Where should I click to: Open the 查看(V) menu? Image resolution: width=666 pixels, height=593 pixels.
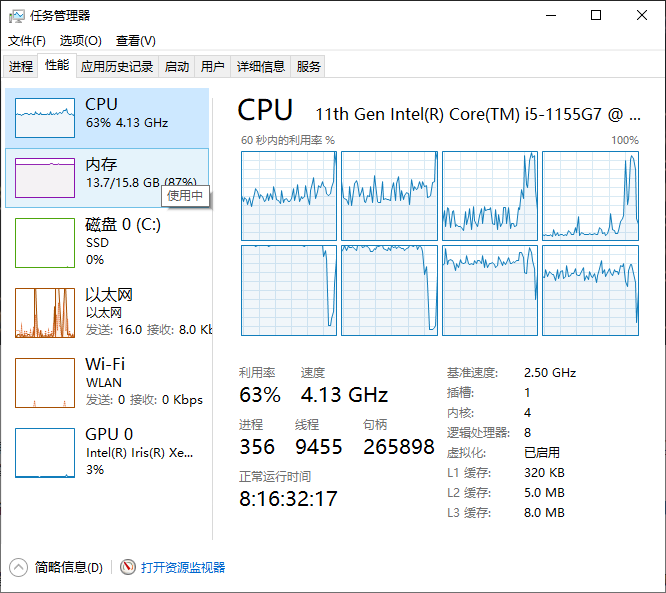pos(135,41)
